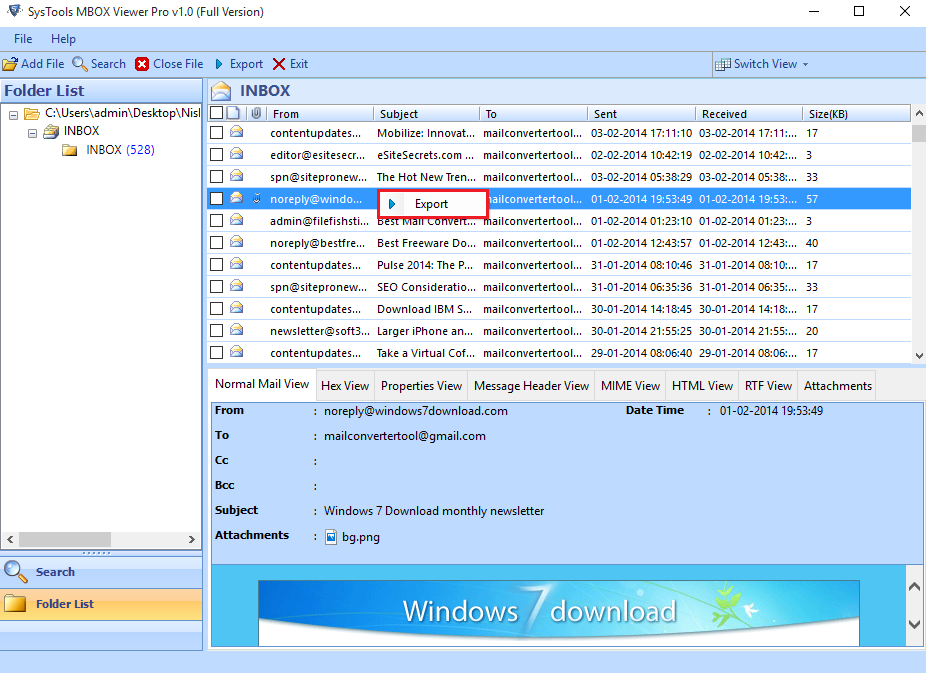Switch to MIME View tab
The image size is (926, 673).
click(x=630, y=386)
